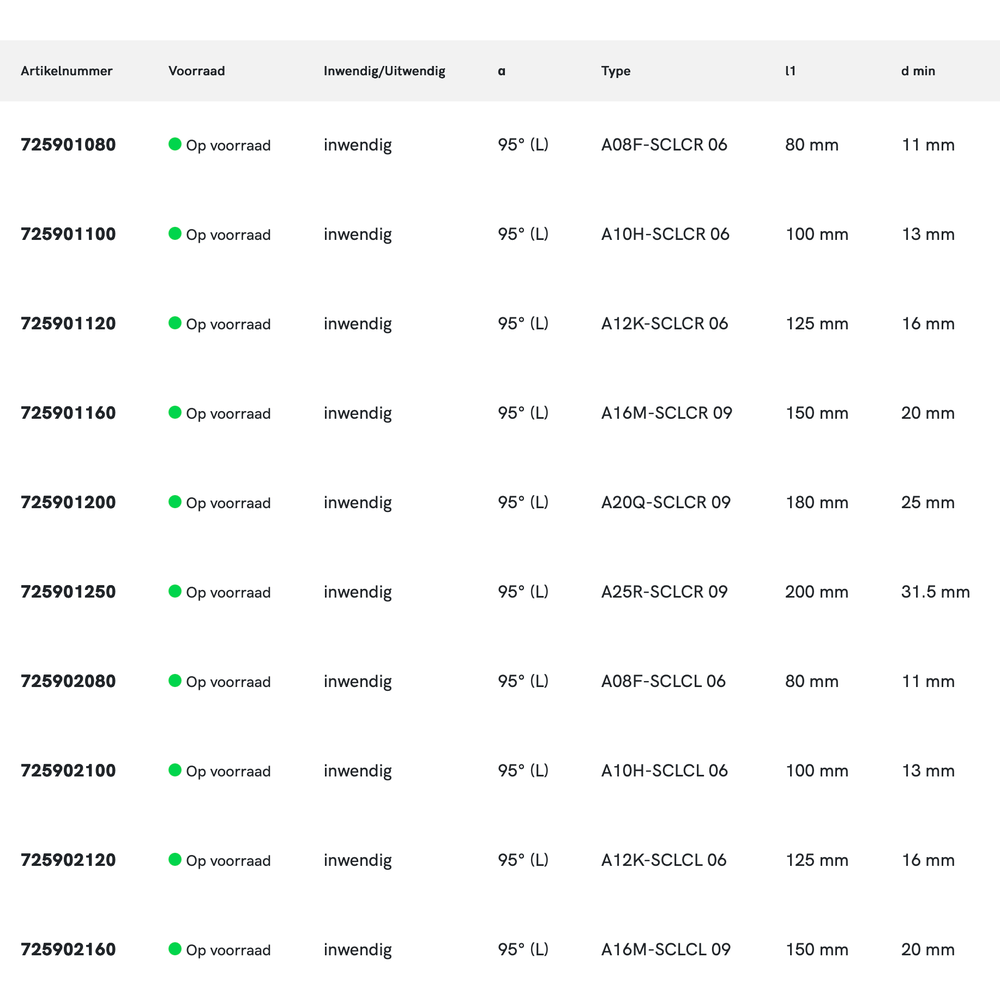Open product link 725902120
Viewport: 1000px width, 1000px height.
(68, 860)
